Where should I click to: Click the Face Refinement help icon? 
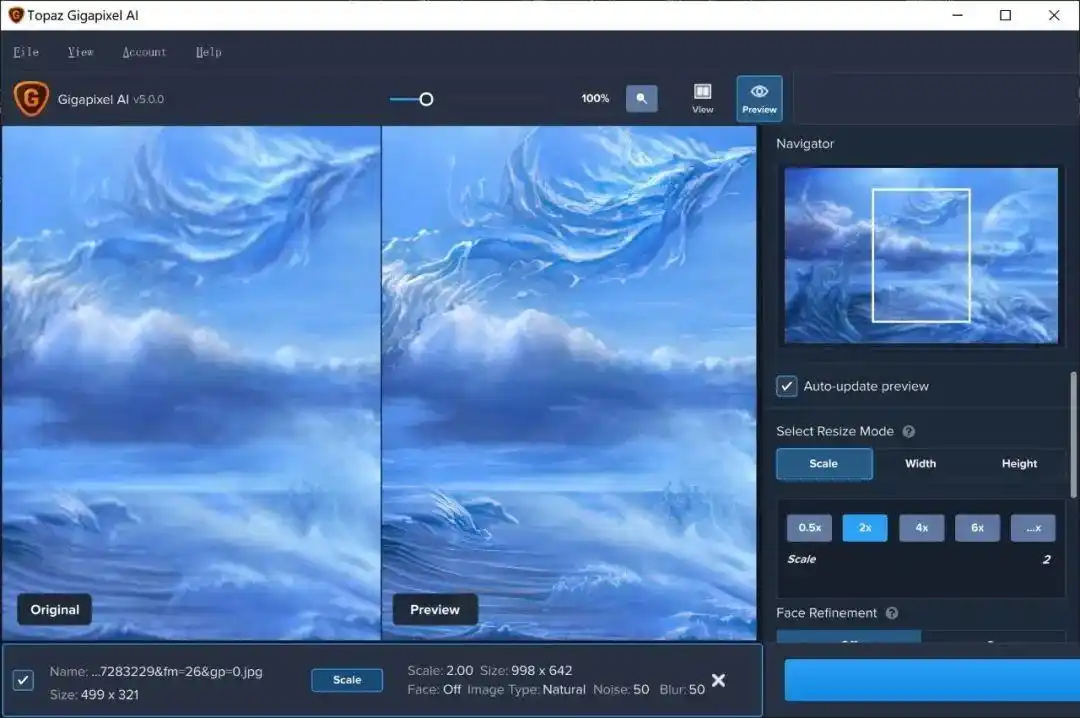coord(892,613)
